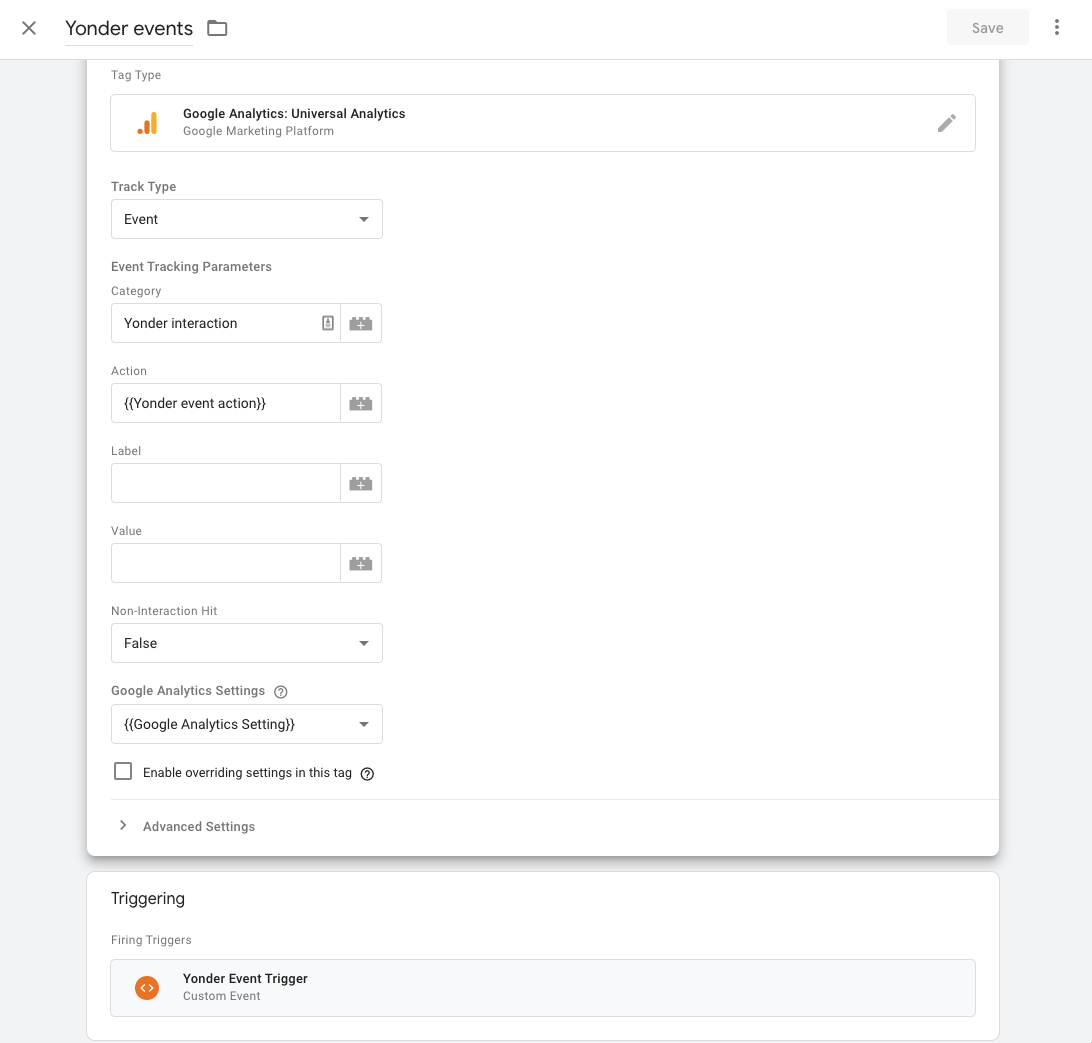Screen dimensions: 1092x1043
Task: Click the Google Analytics bar chart logo
Action: 148,123
